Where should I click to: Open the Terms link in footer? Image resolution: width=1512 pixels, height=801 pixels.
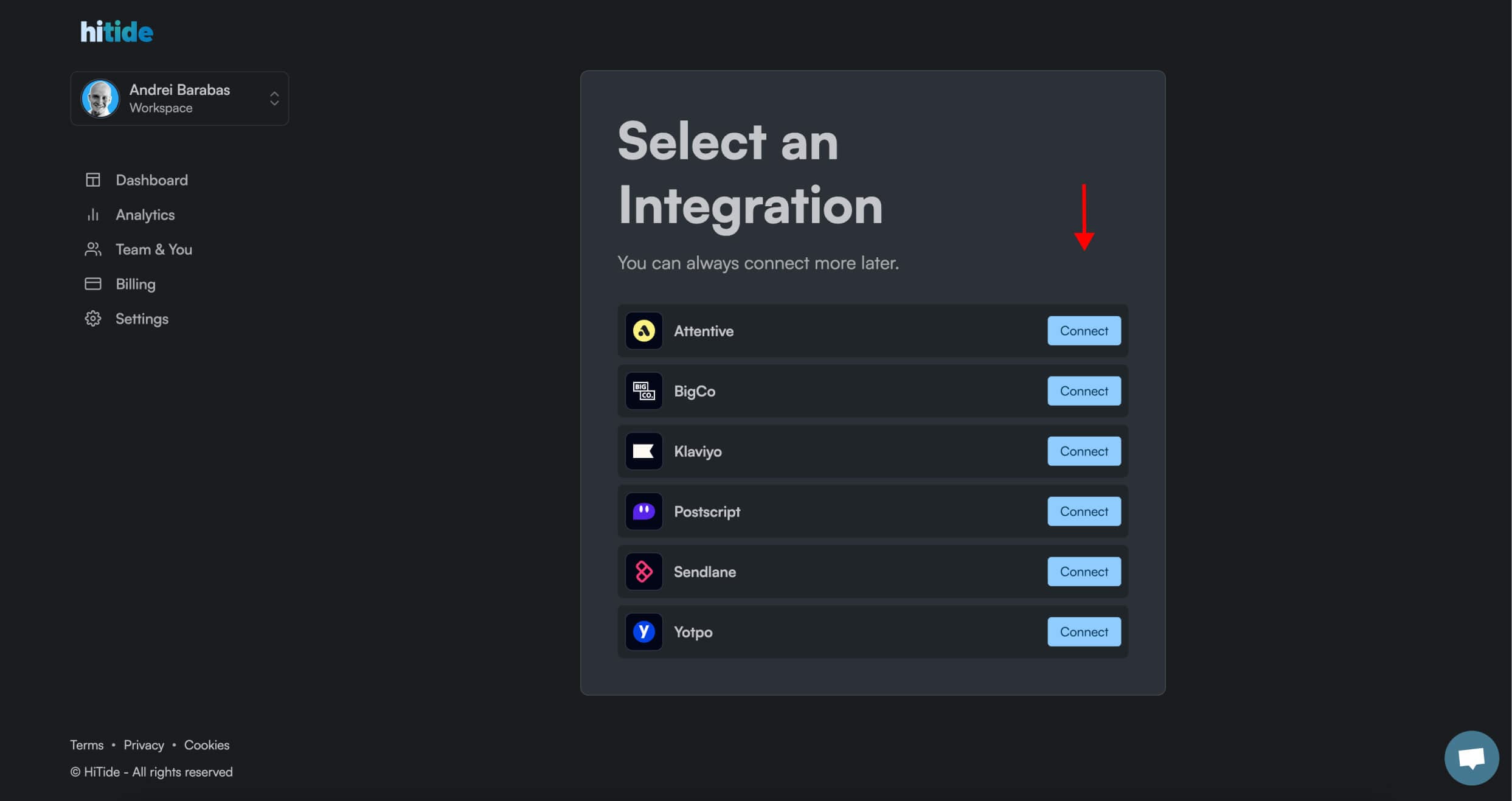tap(86, 745)
